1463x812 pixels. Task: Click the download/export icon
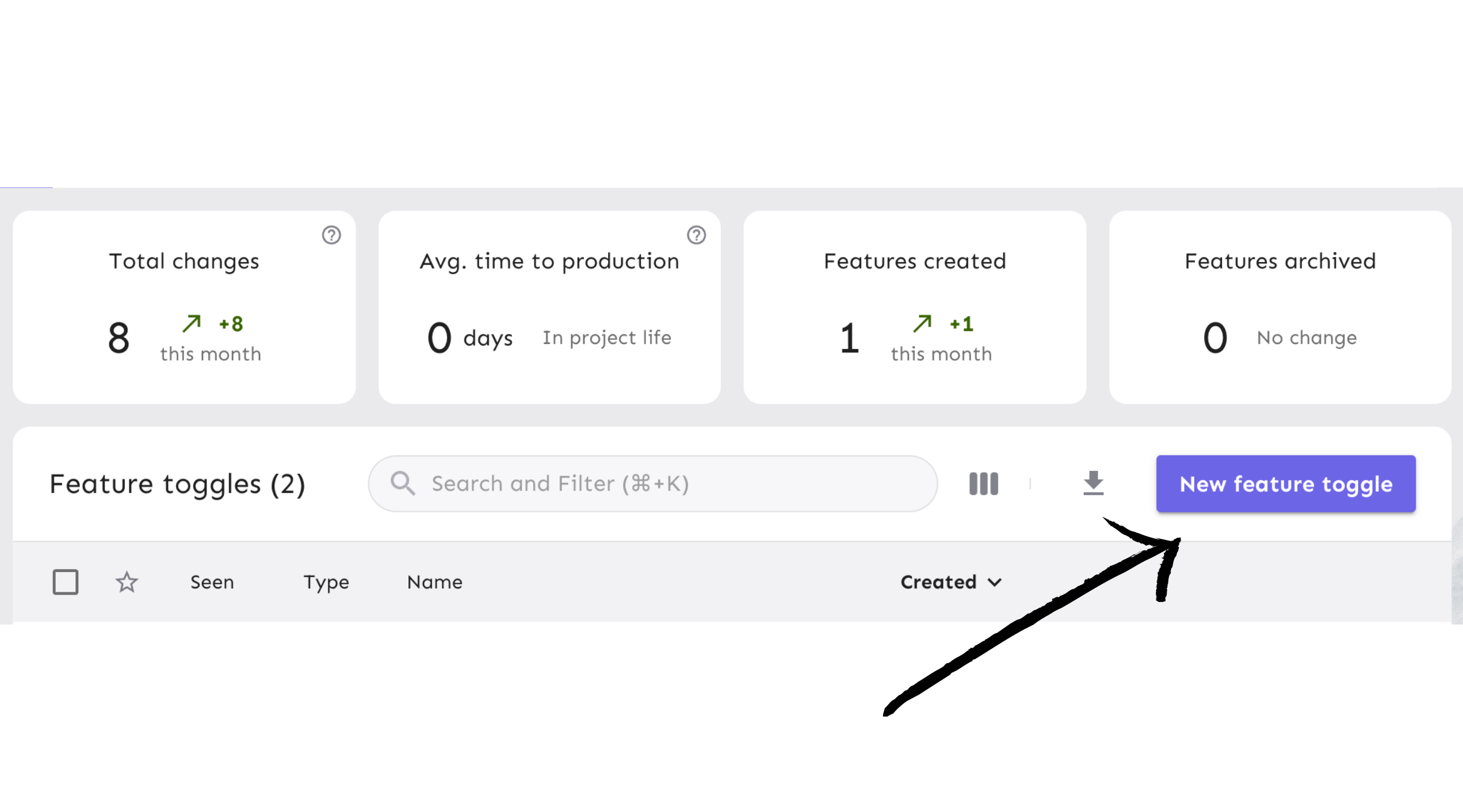pyautogui.click(x=1093, y=483)
